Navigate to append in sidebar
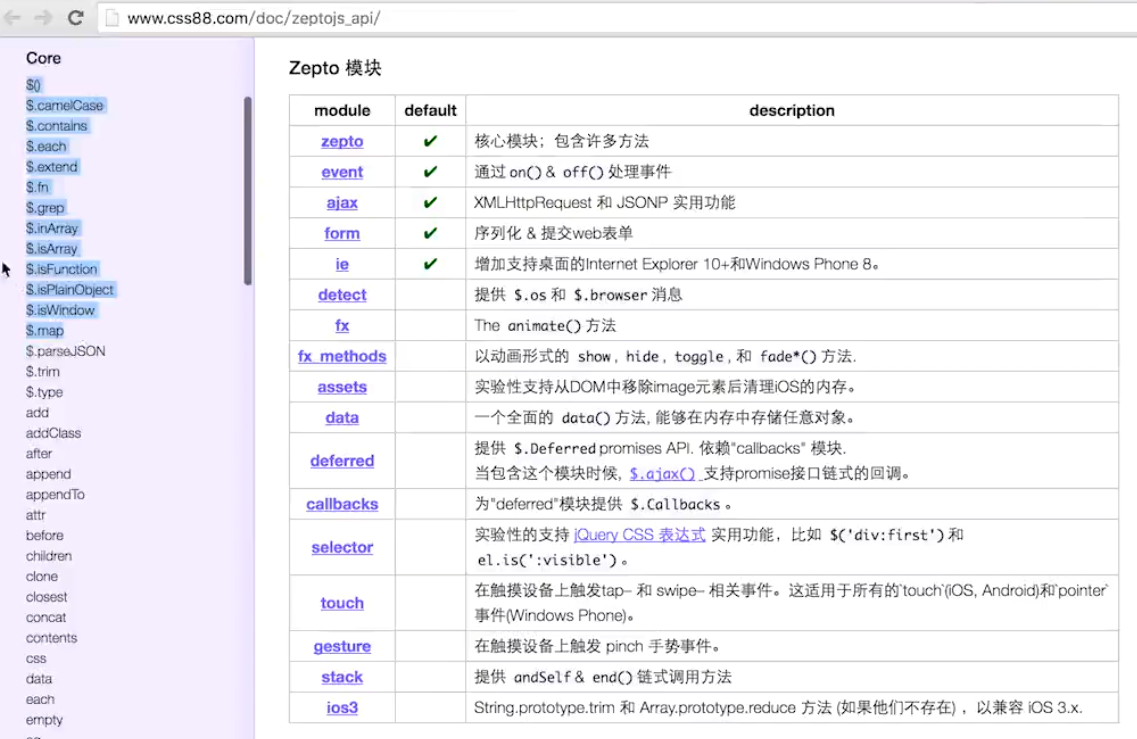The width and height of the screenshot is (1137, 739). [x=49, y=474]
